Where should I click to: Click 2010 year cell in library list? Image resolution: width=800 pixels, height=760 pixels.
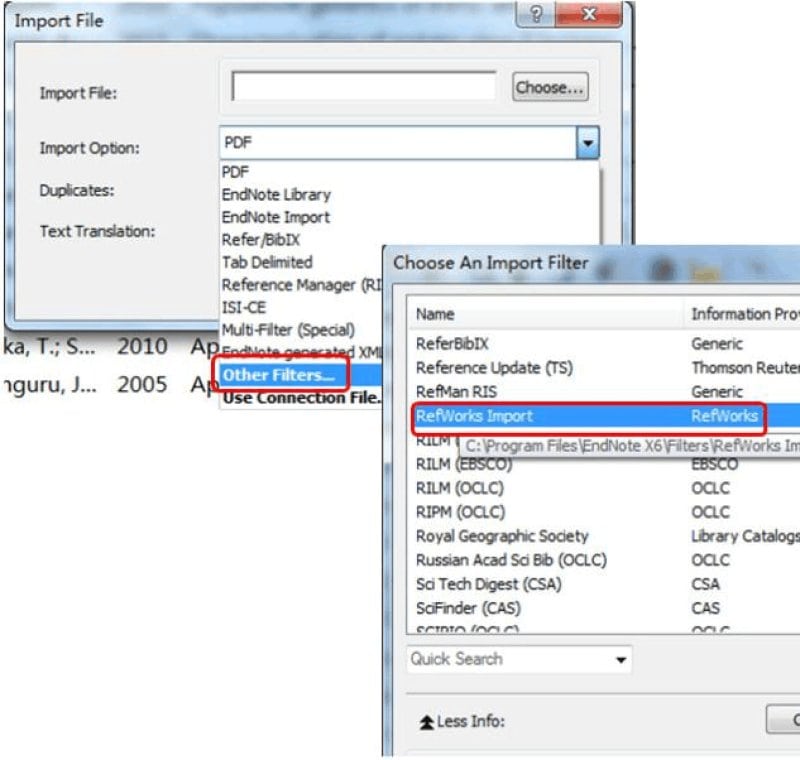(x=142, y=346)
